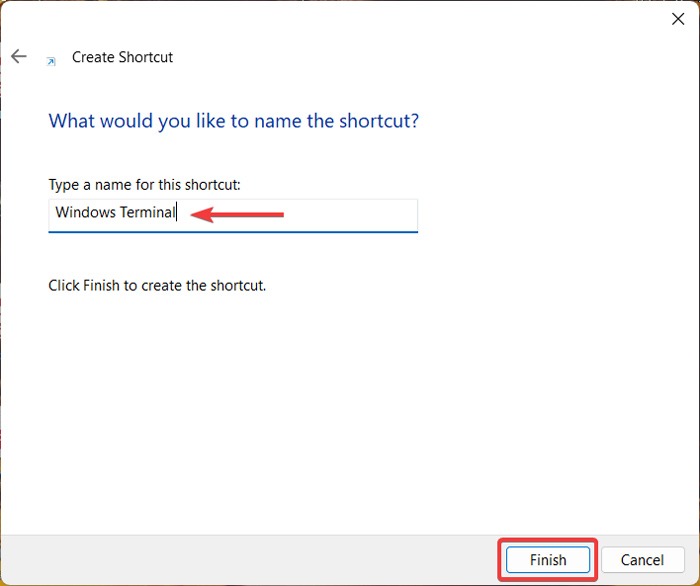Screen dimensions: 700x586
Task: Click the 'What would you like to name the shortcut?' heading
Action: [x=233, y=121]
